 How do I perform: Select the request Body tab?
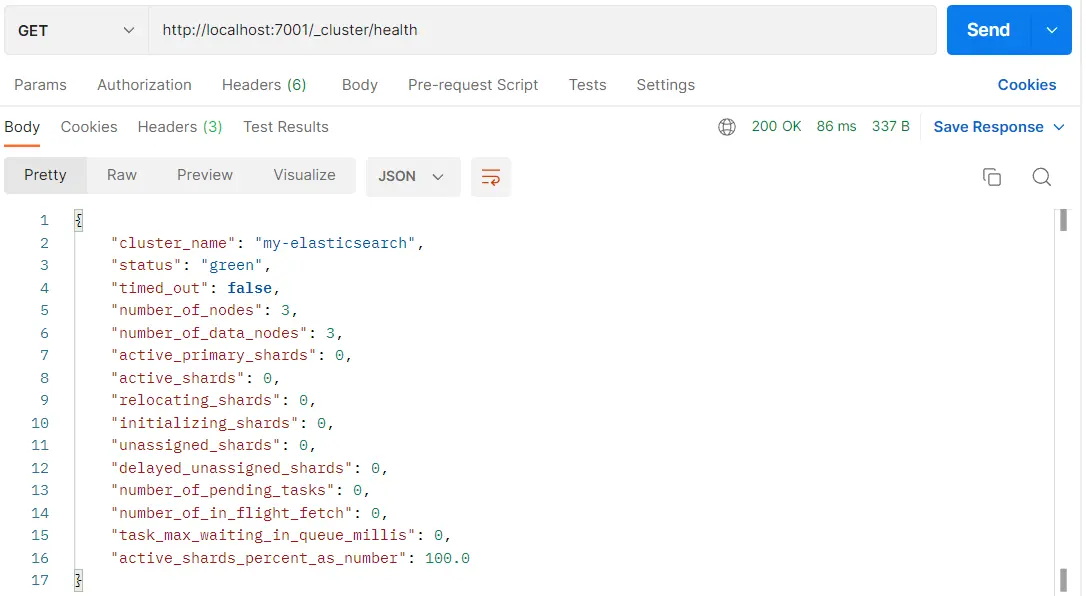coord(359,85)
